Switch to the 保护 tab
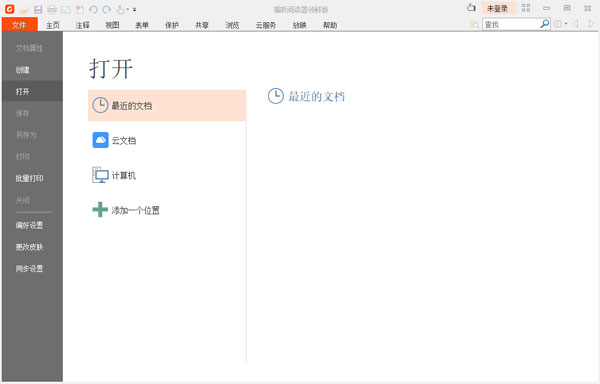Screen dimensions: 600x384 pyautogui.click(x=172, y=25)
